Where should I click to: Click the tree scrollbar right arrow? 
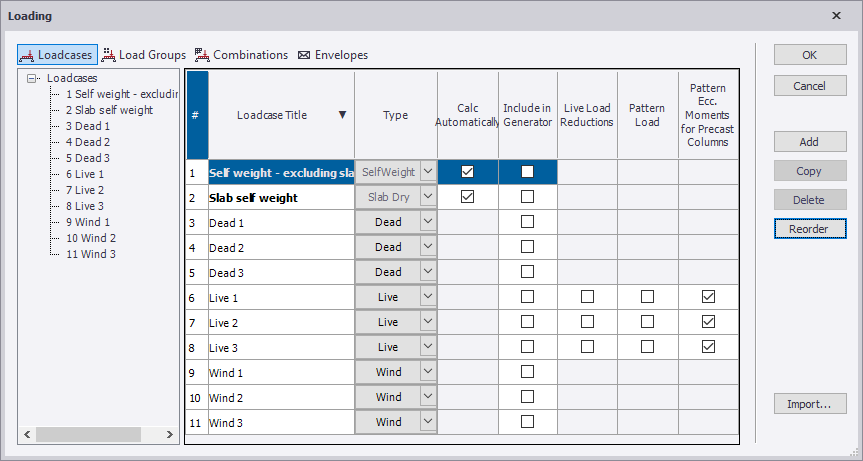(170, 434)
